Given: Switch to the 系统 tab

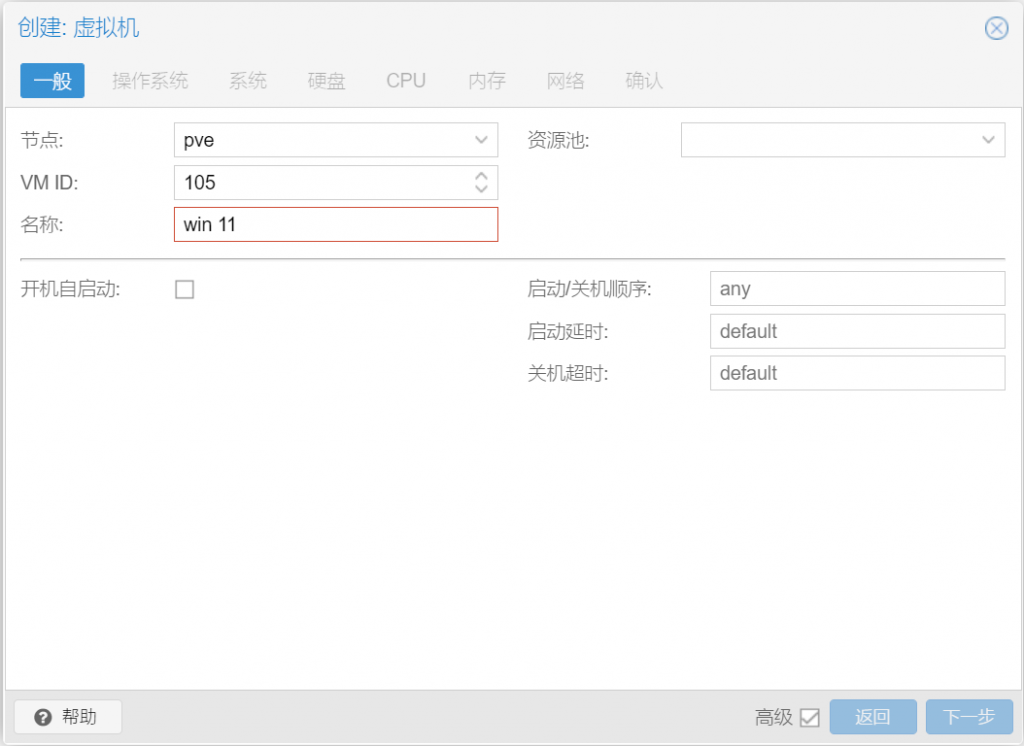Looking at the screenshot, I should point(247,80).
